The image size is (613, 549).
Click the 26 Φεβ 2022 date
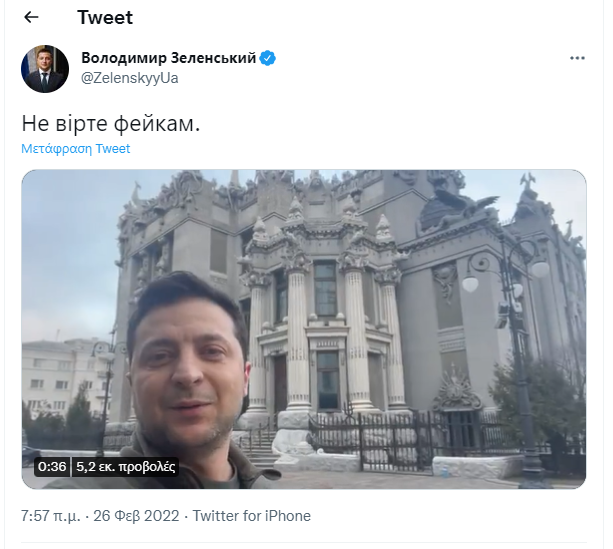136,516
